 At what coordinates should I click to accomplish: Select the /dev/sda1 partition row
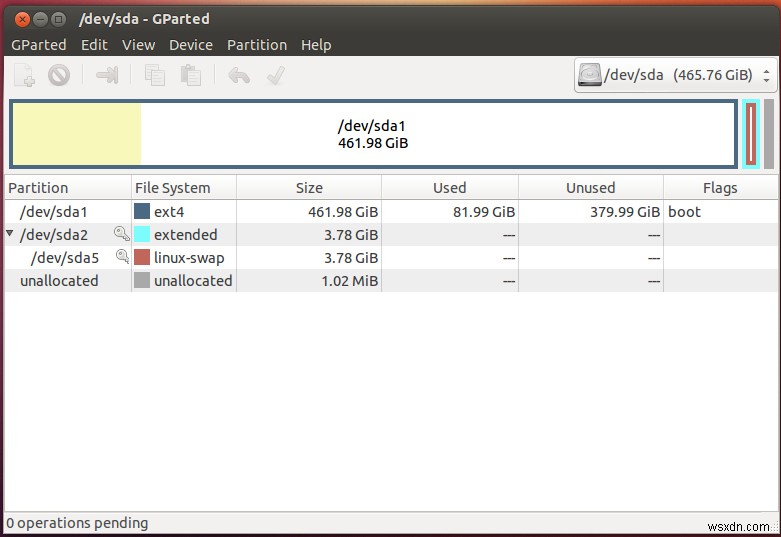tap(391, 212)
